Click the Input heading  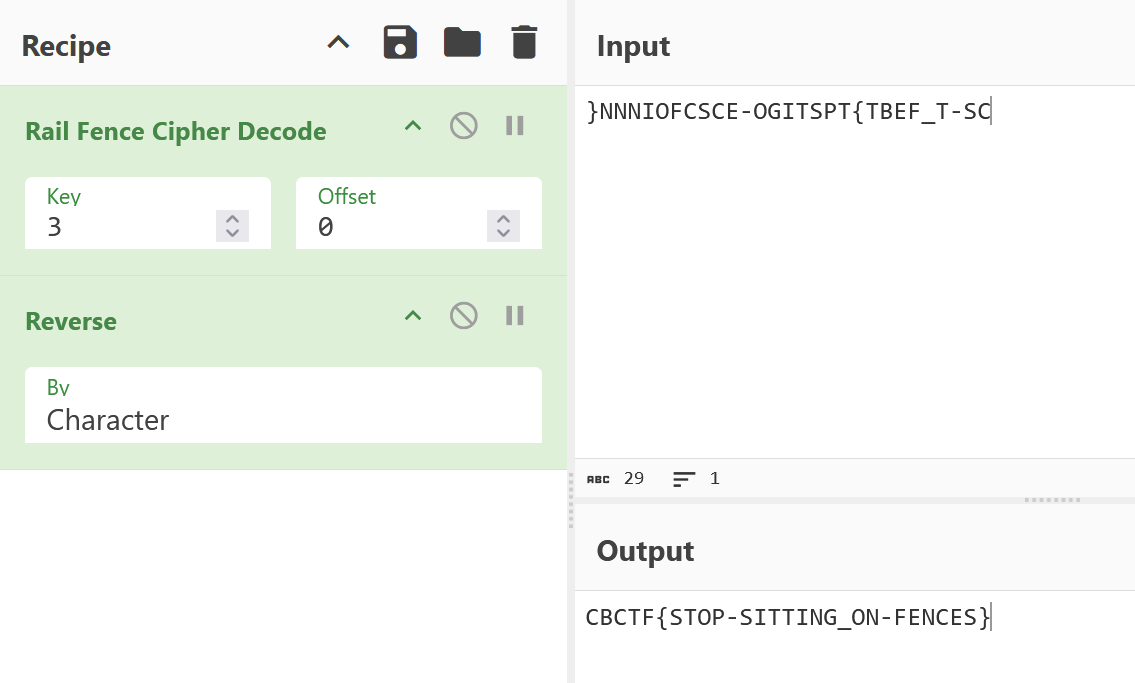(633, 46)
